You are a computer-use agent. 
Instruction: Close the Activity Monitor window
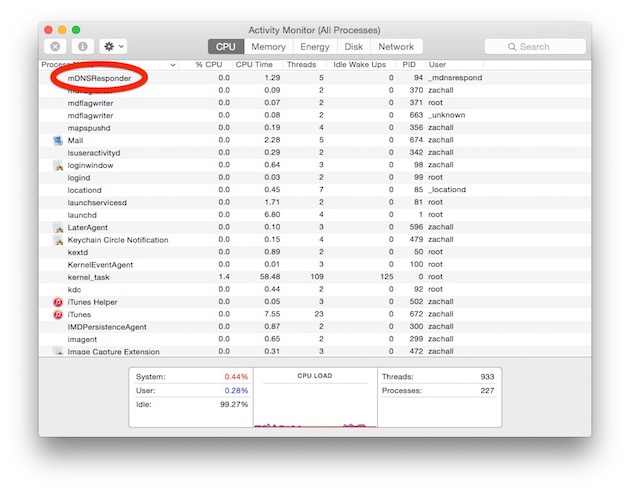click(49, 30)
